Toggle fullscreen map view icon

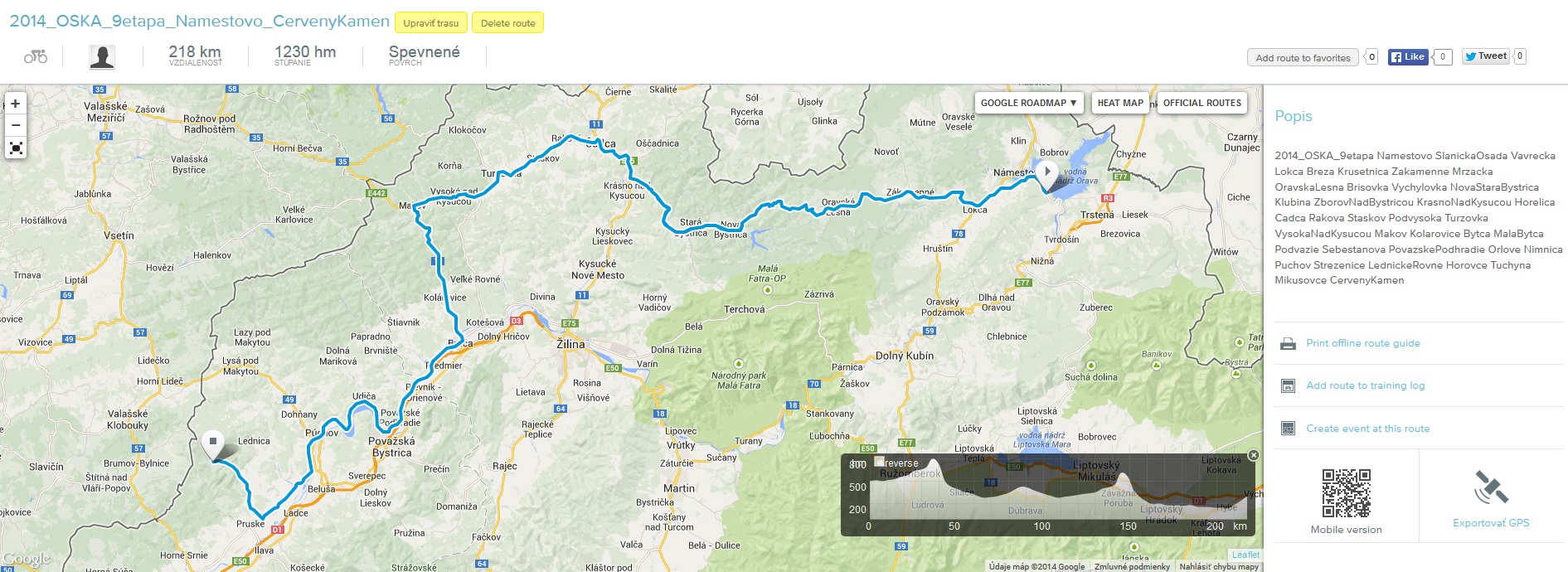(x=15, y=148)
